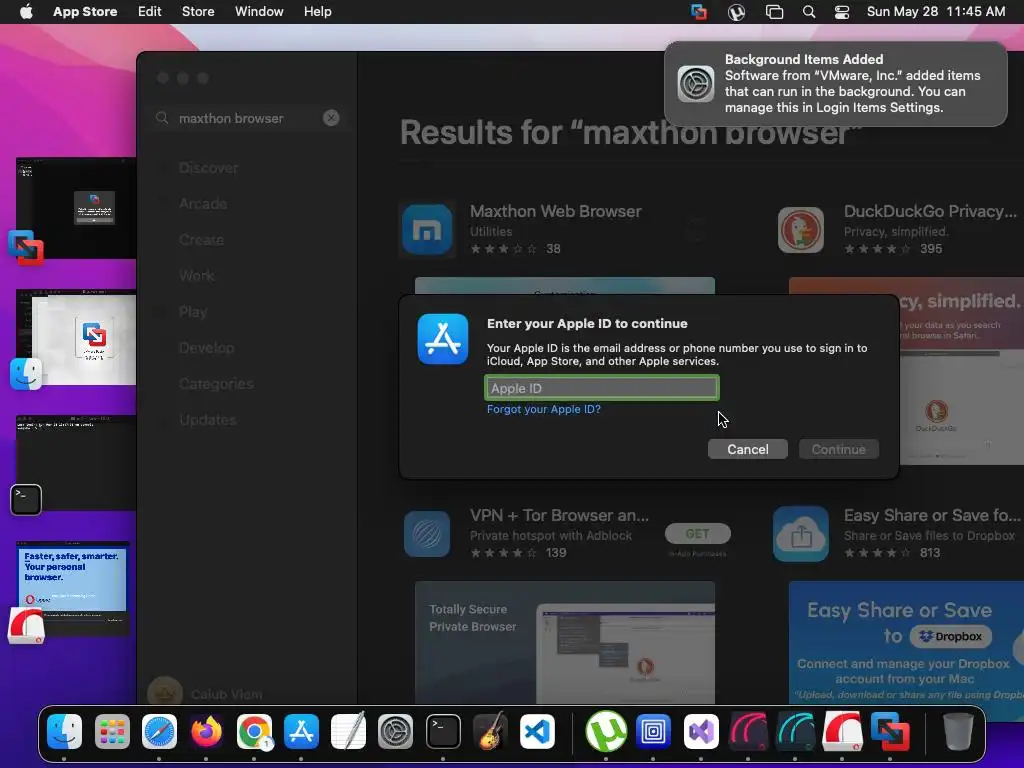Launch Visual Studio Code from the Dock
Screen dimensions: 1024x768
point(537,731)
